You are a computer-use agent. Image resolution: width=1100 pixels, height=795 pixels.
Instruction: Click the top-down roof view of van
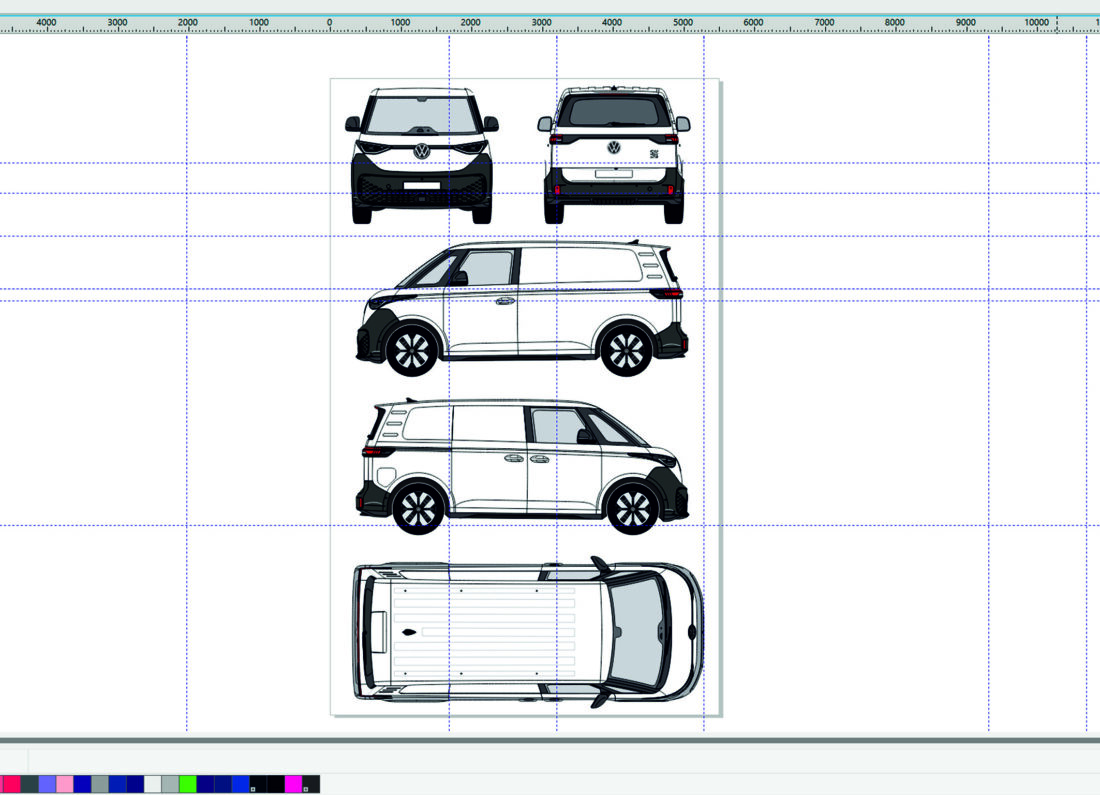(x=527, y=633)
